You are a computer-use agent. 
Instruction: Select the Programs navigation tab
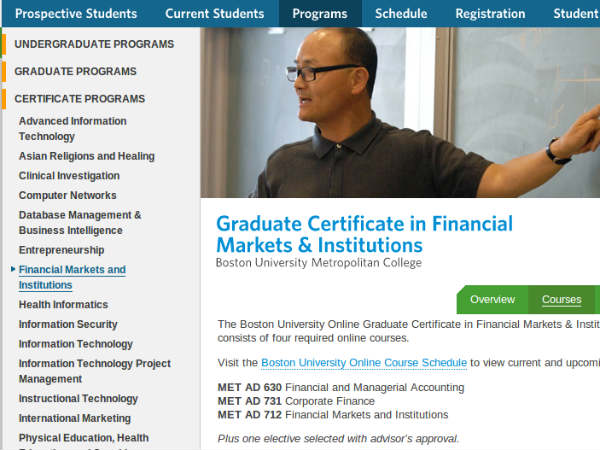[x=320, y=14]
